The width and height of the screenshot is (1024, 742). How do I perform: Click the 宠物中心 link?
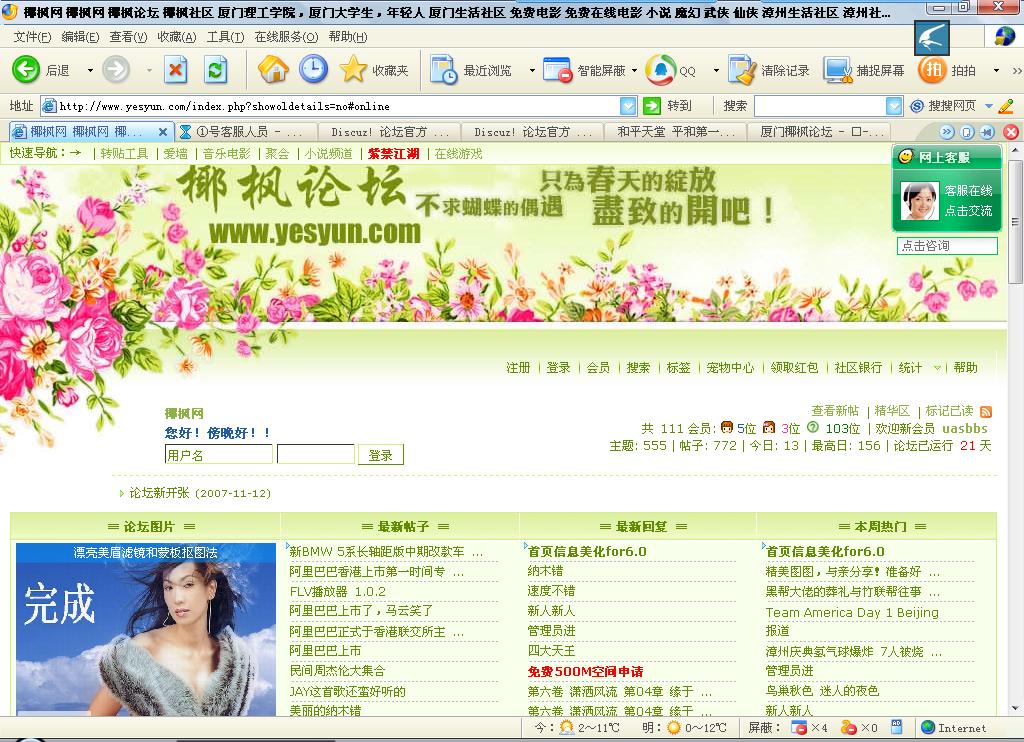pyautogui.click(x=729, y=368)
